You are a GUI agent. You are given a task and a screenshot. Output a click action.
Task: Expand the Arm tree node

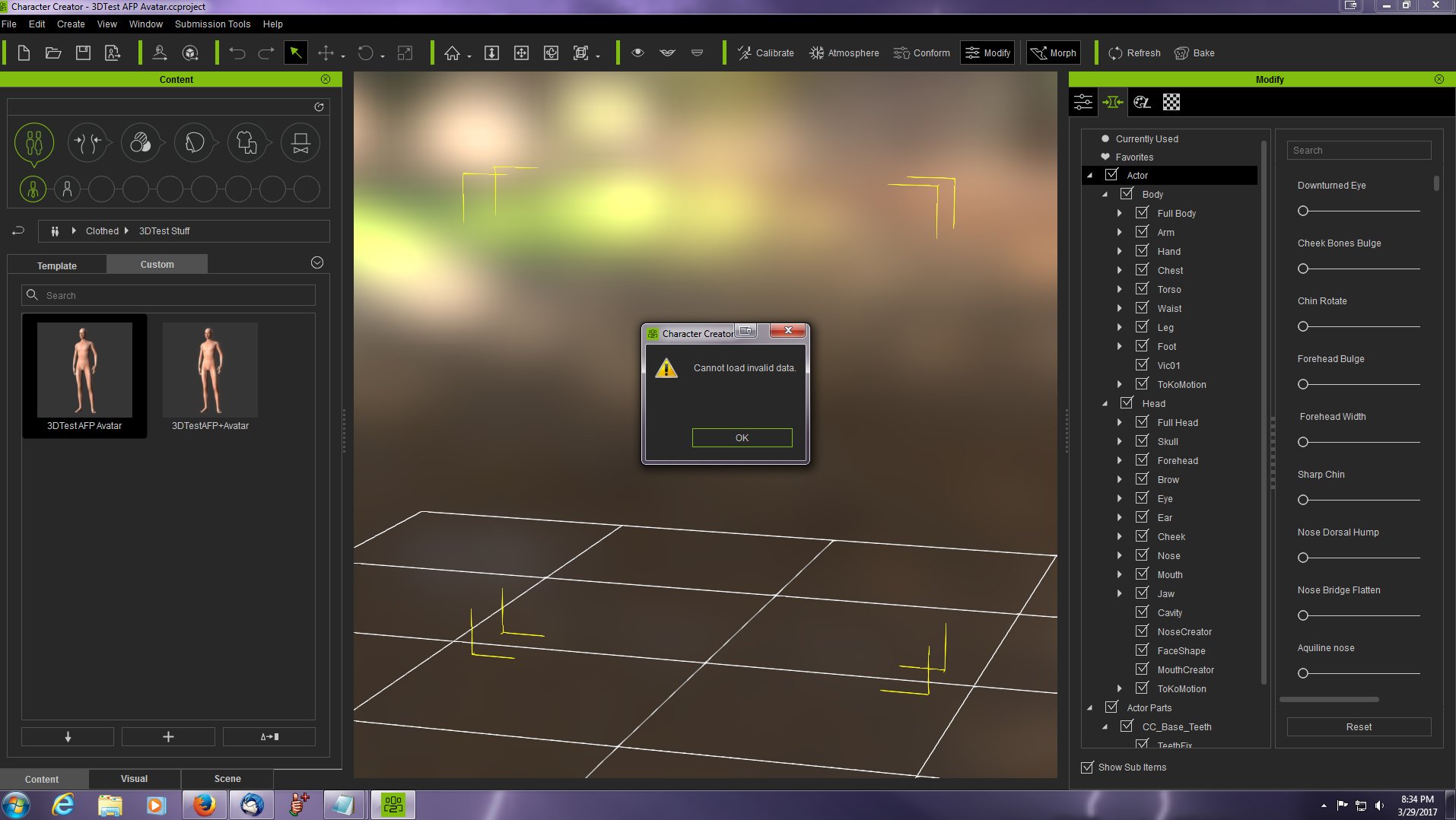(1120, 232)
